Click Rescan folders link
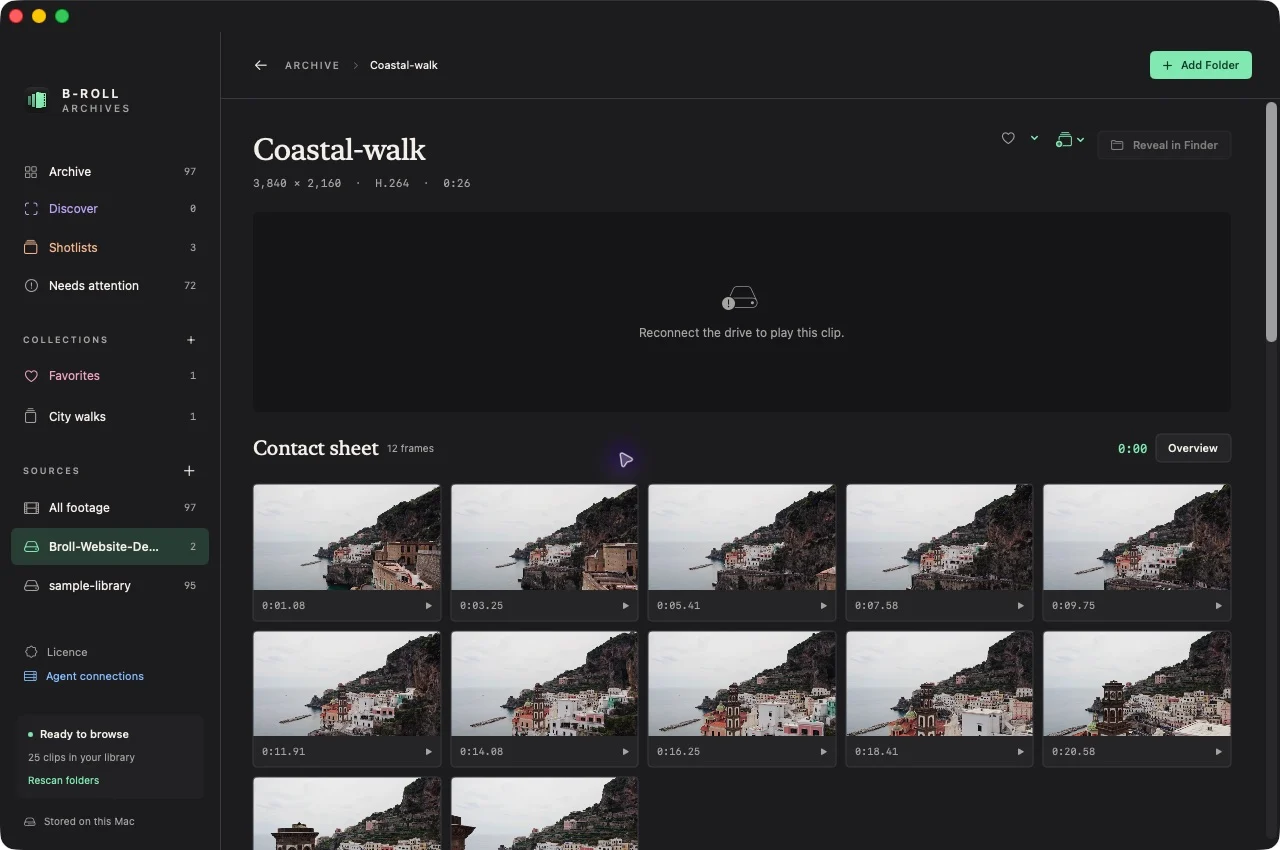 64,780
